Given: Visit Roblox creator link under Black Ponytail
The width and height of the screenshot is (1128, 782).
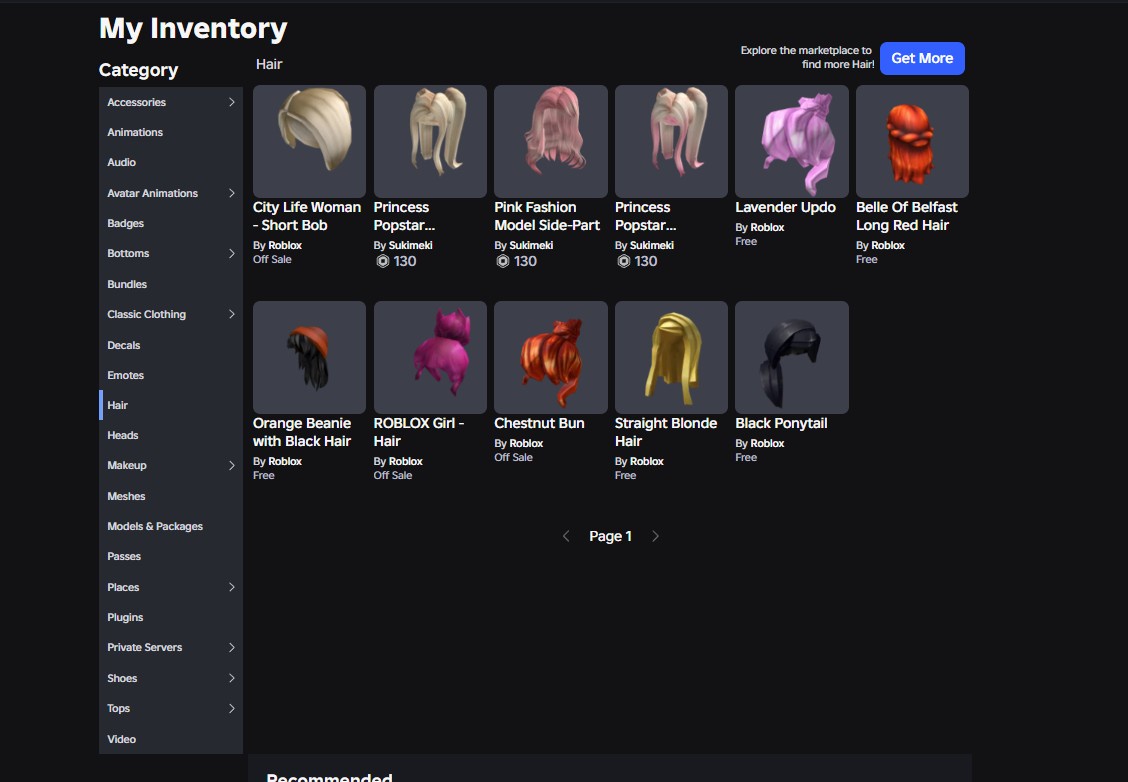Looking at the screenshot, I should coord(767,444).
